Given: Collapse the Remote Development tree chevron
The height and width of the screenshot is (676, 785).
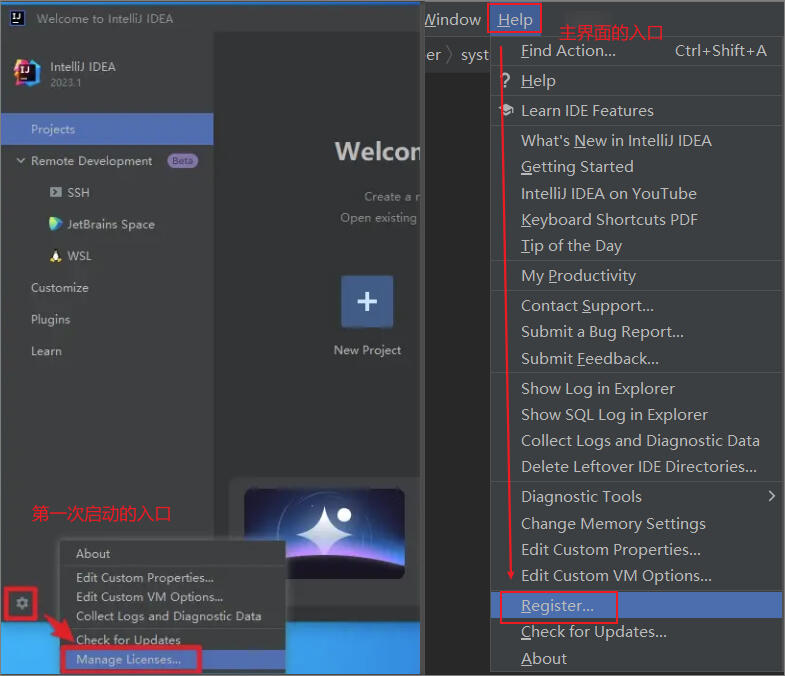Looking at the screenshot, I should [21, 161].
